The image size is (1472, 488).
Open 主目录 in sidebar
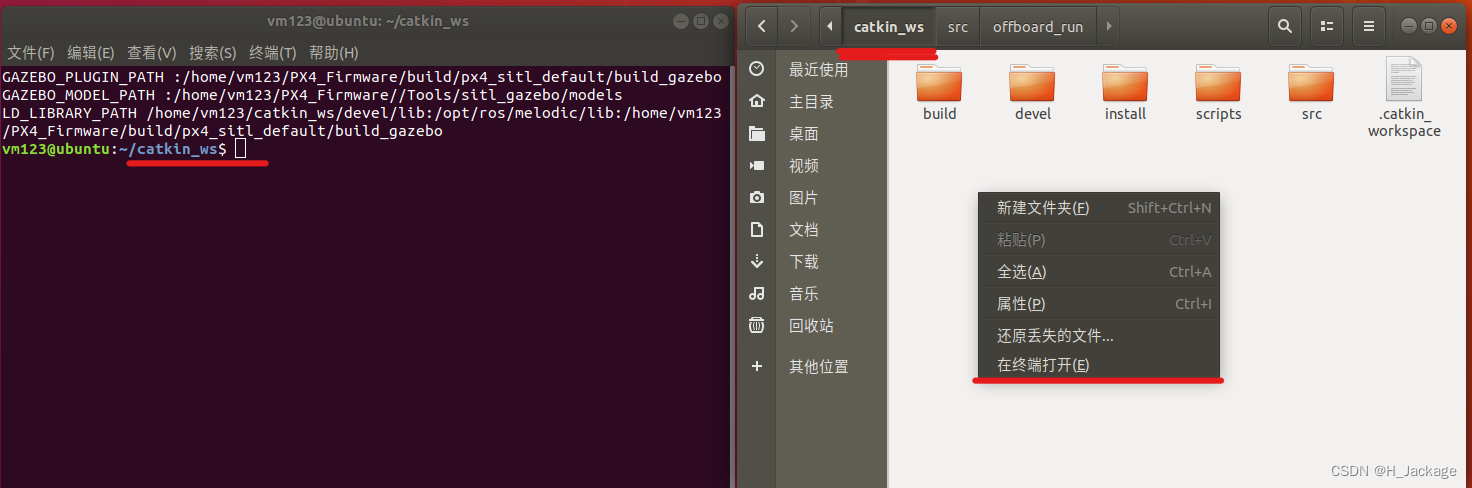pyautogui.click(x=811, y=101)
